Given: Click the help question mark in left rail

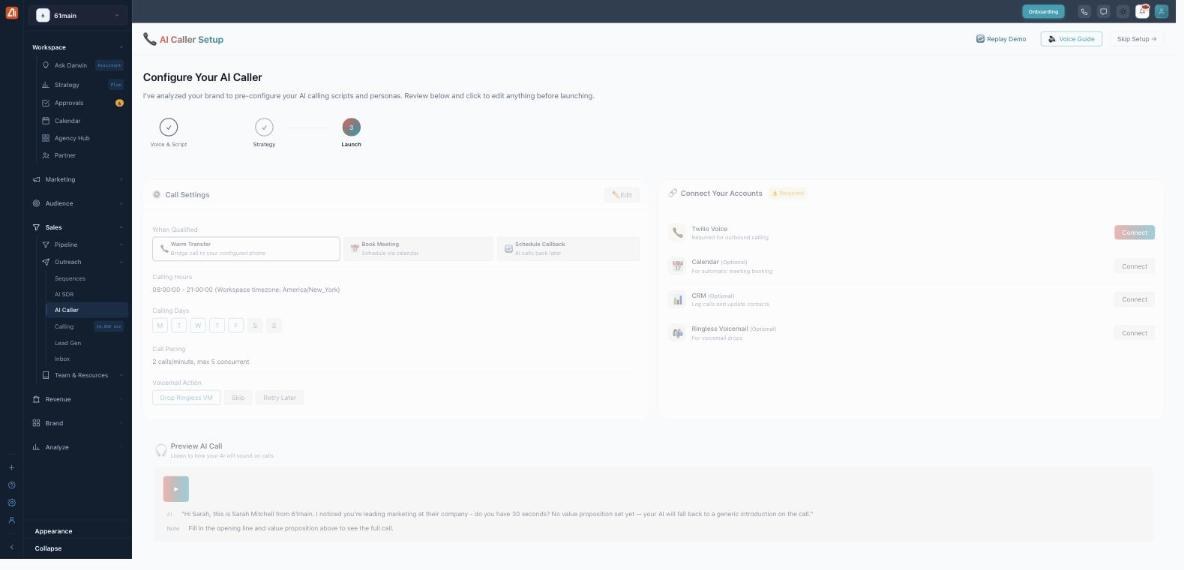Looking at the screenshot, I should pos(11,485).
